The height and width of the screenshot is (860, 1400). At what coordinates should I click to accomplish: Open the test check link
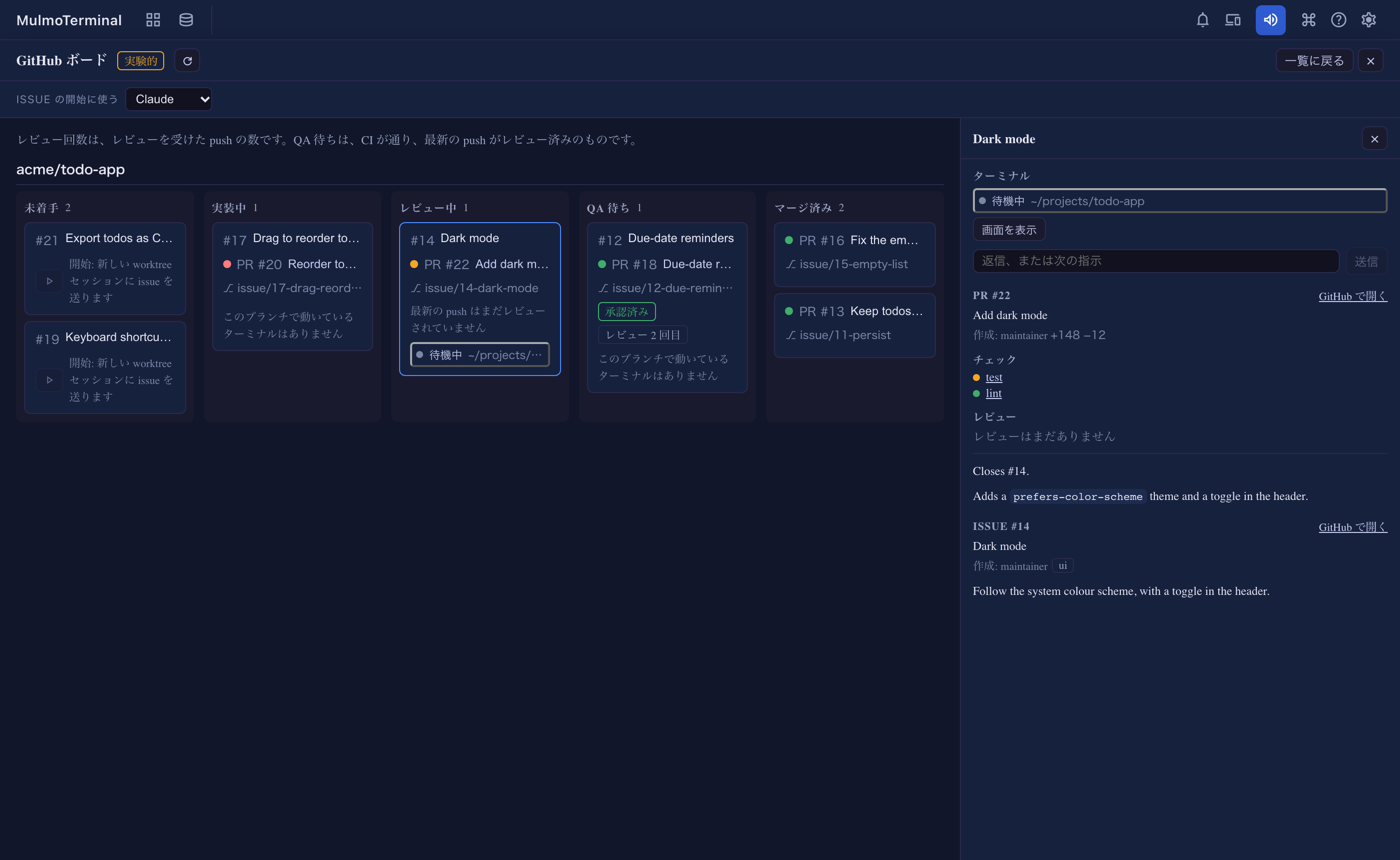pyautogui.click(x=994, y=377)
